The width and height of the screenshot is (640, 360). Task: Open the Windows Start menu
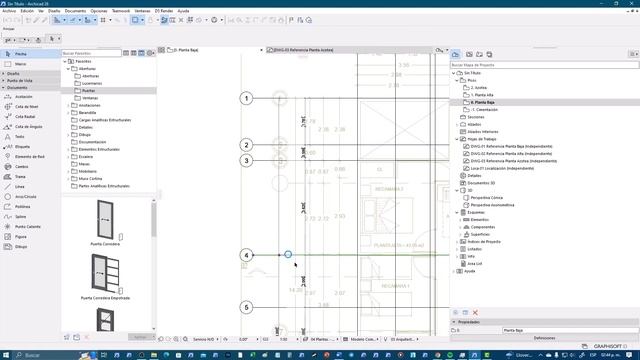pyautogui.click(x=6, y=355)
